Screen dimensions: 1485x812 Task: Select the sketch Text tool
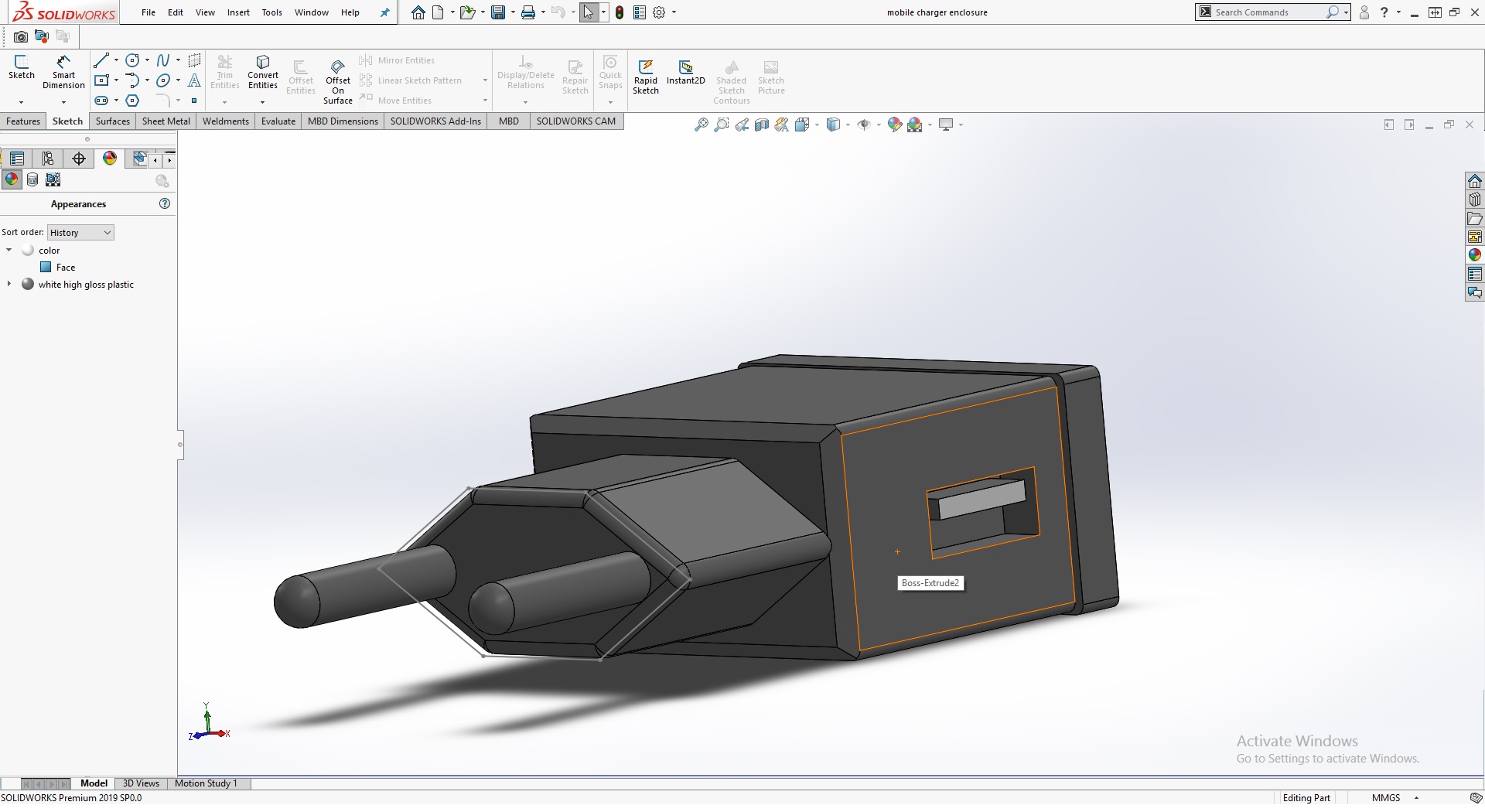point(194,80)
